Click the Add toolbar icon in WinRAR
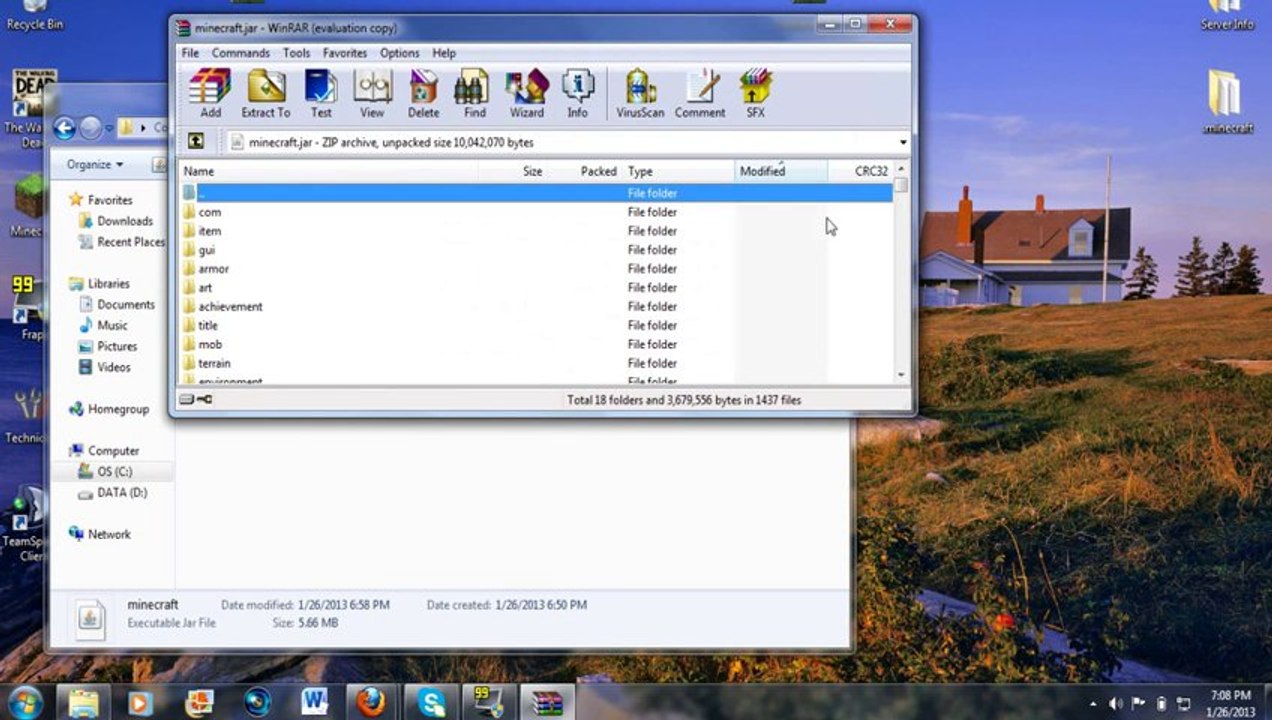Viewport: 1272px width, 720px height. tap(210, 94)
